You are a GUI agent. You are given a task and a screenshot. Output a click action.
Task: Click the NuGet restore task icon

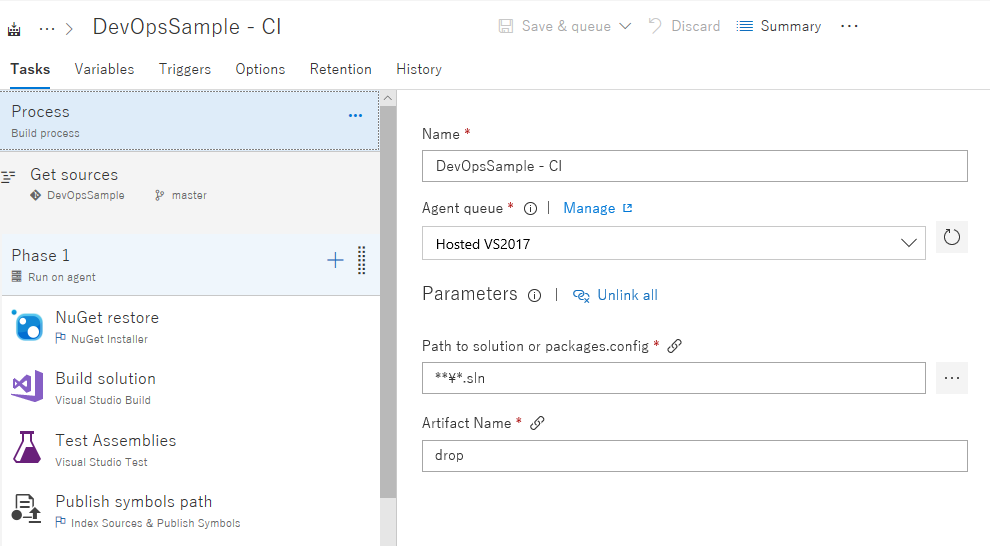tap(28, 326)
